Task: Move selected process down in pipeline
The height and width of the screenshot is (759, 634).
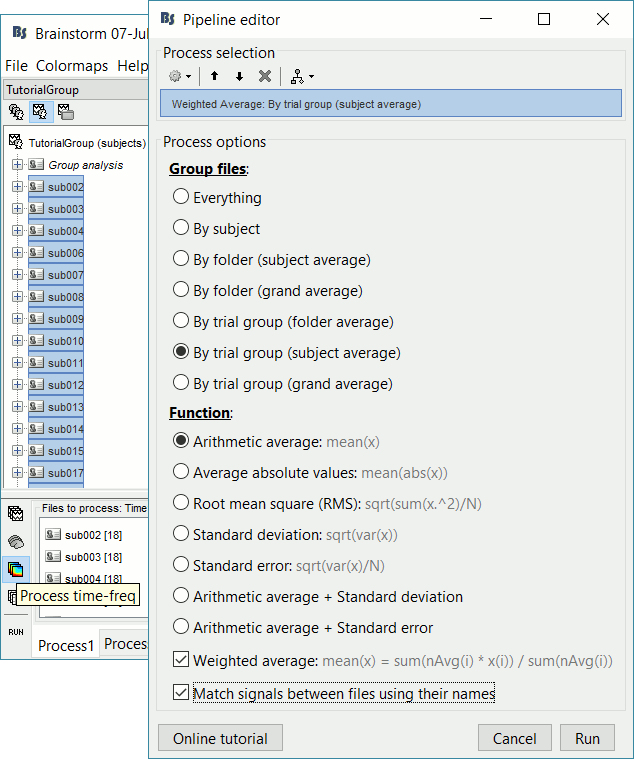Action: click(239, 76)
